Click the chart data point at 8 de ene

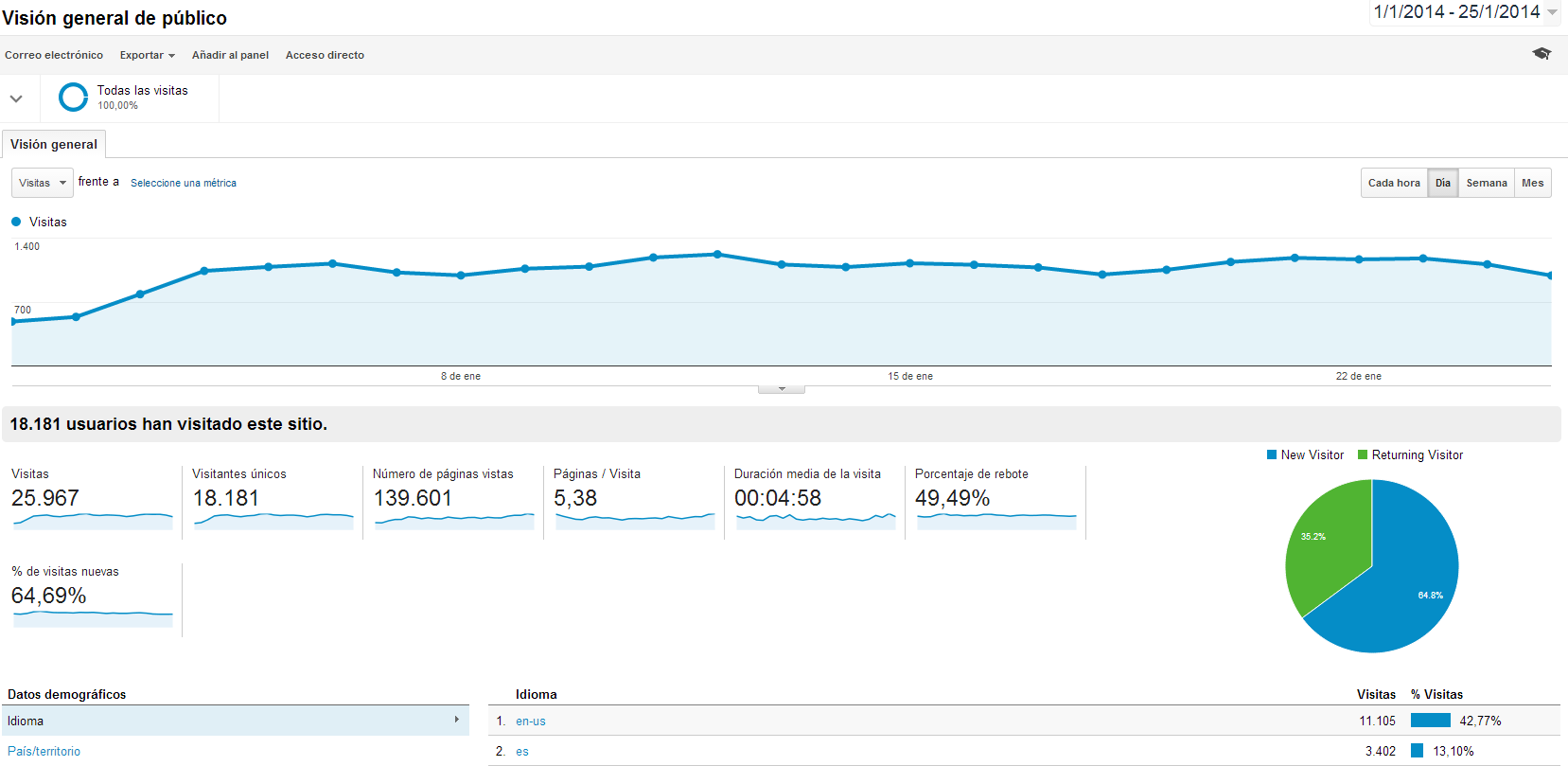(x=461, y=276)
